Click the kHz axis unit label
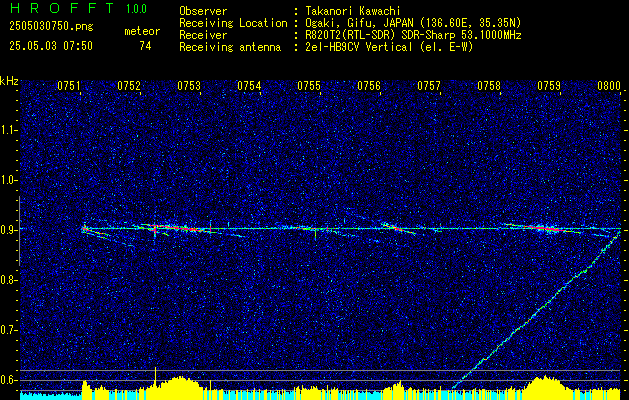The image size is (629, 400). click(10, 81)
